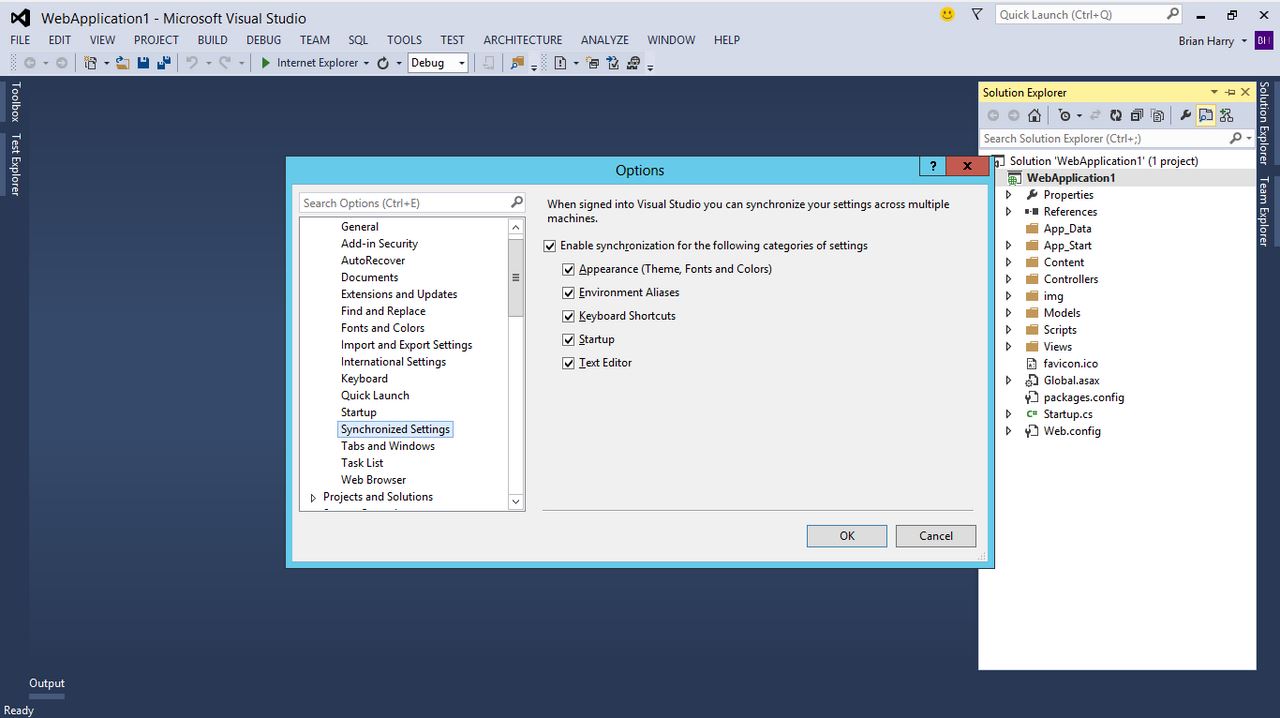This screenshot has width=1280, height=718.
Task: Click the Search Options magnifier icon
Action: click(517, 202)
